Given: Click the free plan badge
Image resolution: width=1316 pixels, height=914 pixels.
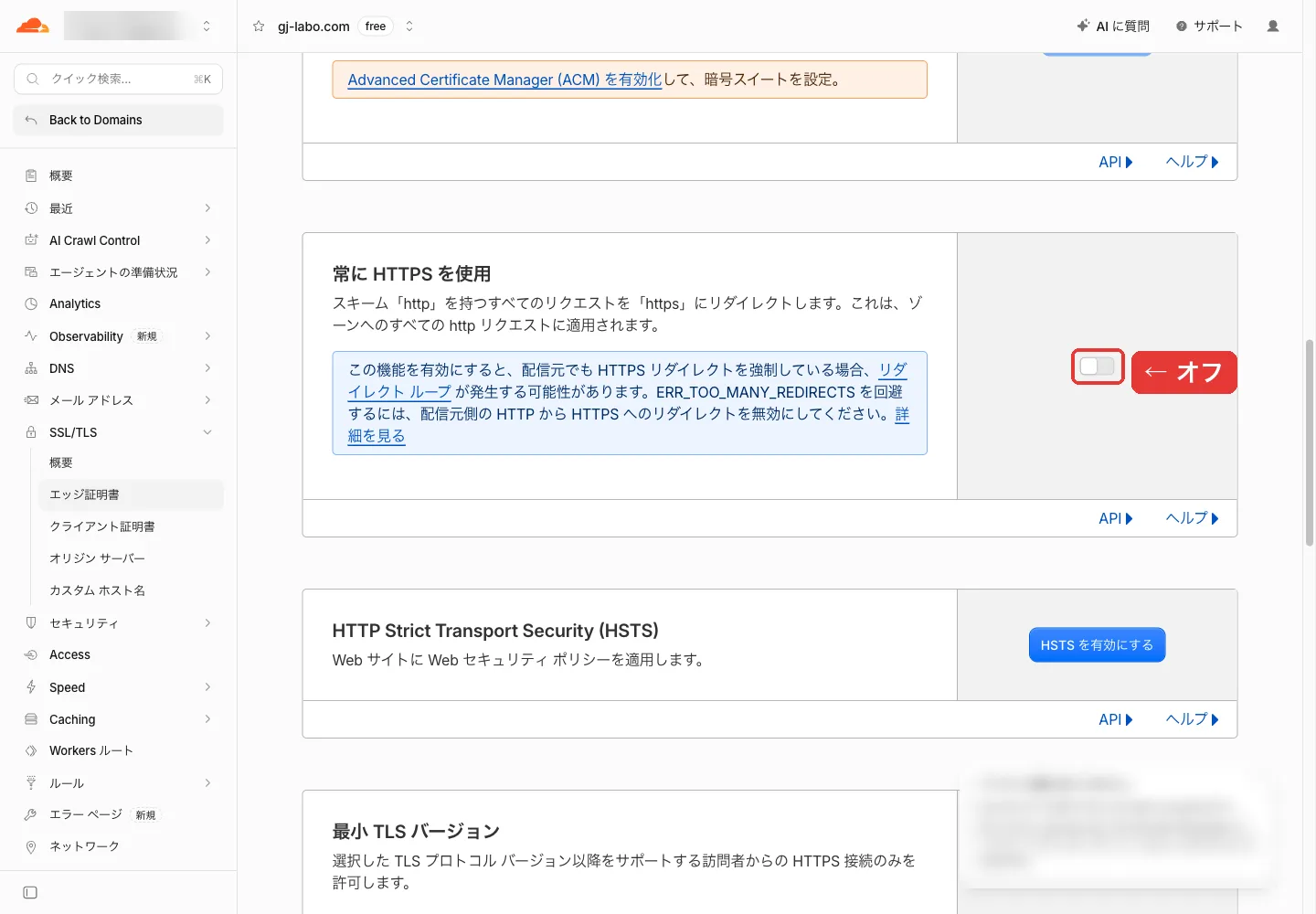Looking at the screenshot, I should pyautogui.click(x=375, y=27).
